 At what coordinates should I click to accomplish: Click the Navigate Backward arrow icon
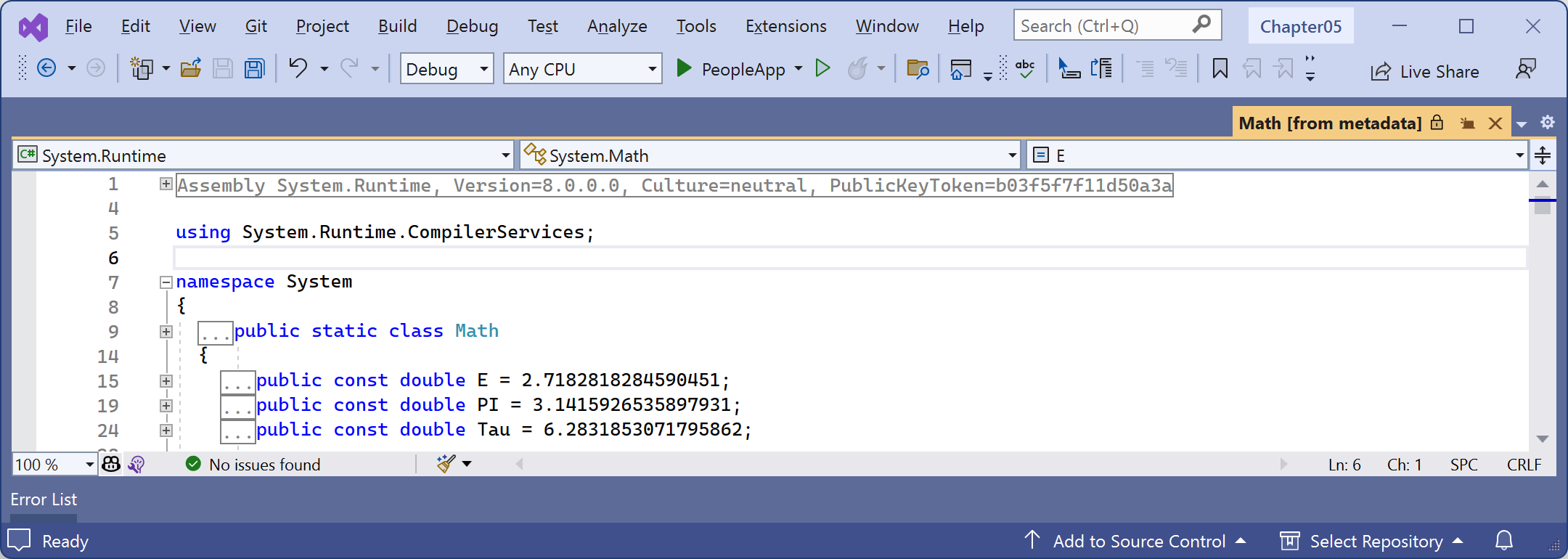pos(46,69)
